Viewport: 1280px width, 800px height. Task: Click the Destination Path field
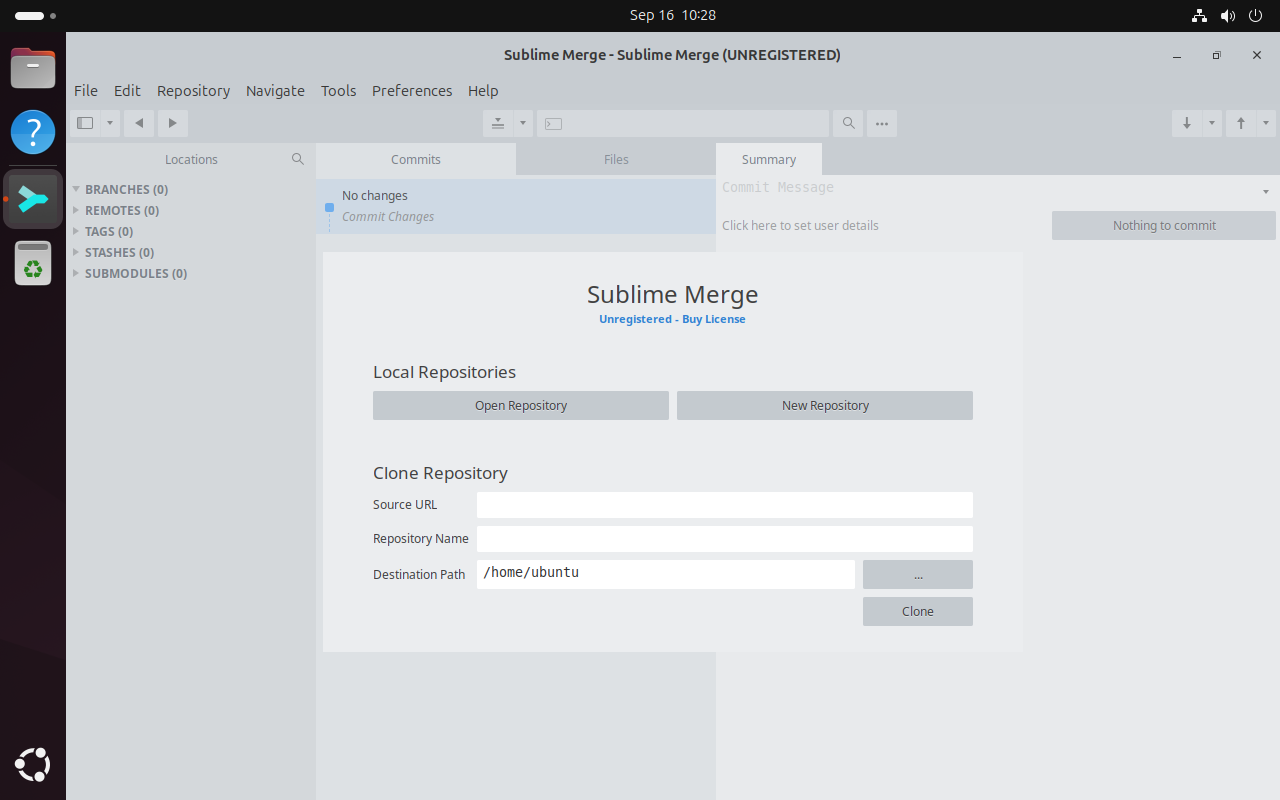click(666, 574)
